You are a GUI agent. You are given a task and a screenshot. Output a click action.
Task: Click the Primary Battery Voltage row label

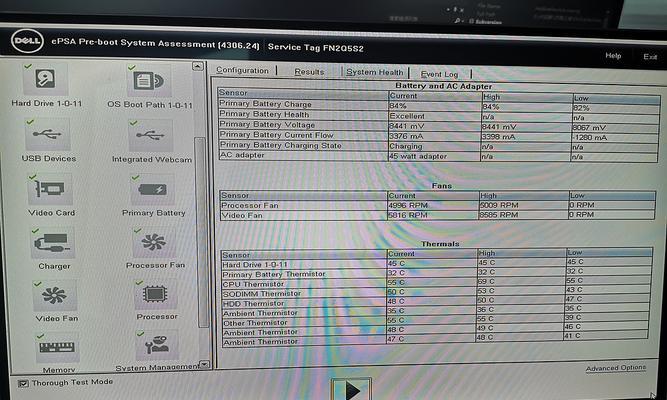click(267, 124)
